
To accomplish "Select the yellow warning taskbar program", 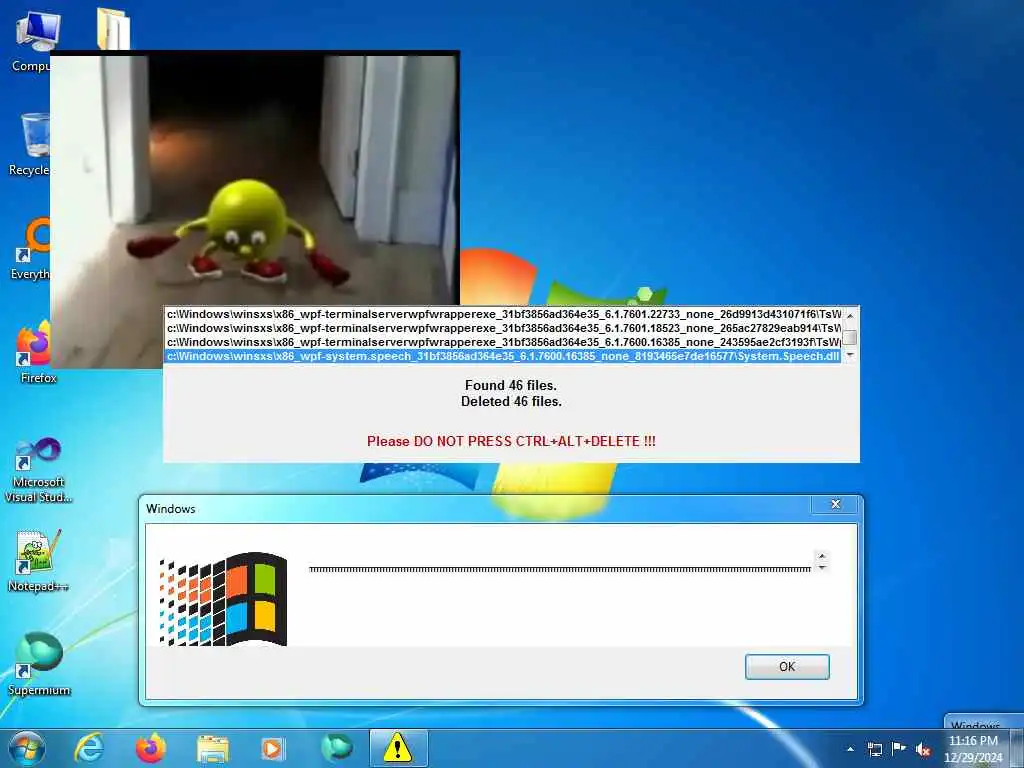I will 398,748.
